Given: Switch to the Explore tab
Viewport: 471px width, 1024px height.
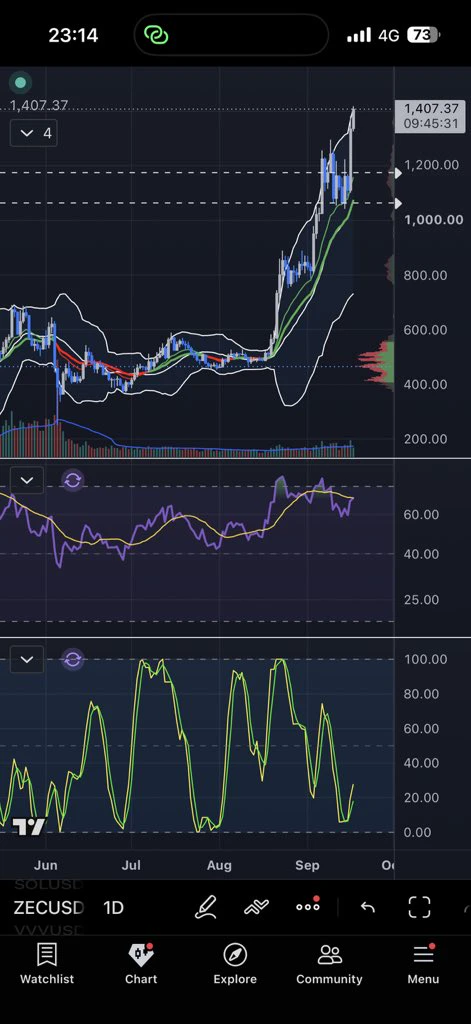Looking at the screenshot, I should [x=235, y=964].
